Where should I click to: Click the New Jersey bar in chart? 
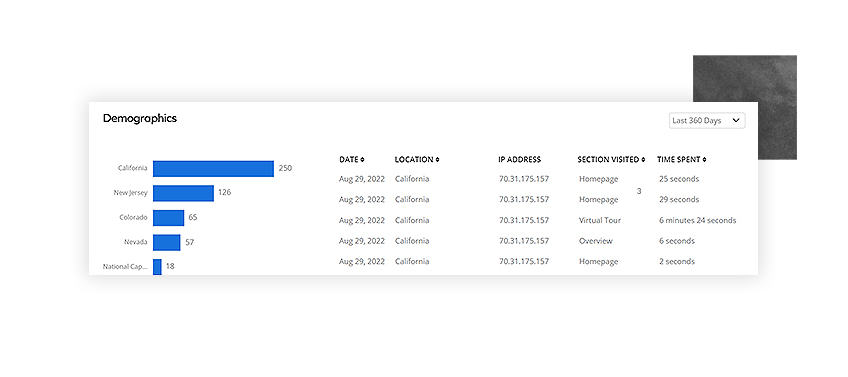183,193
